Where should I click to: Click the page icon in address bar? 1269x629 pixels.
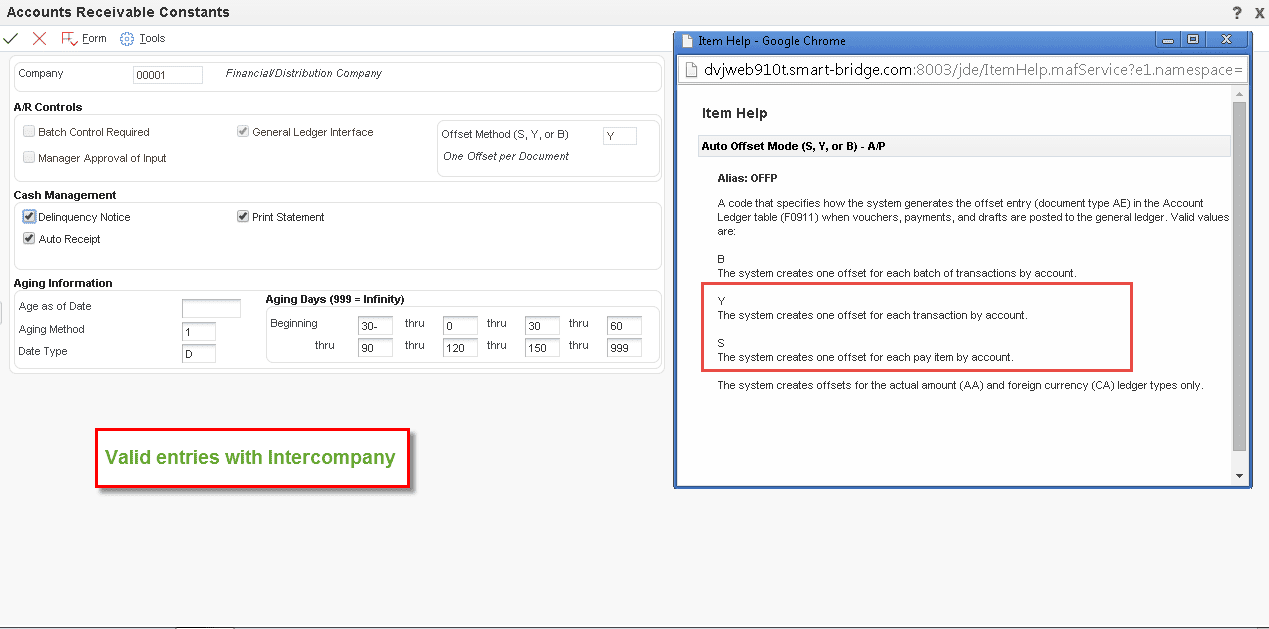(x=691, y=71)
